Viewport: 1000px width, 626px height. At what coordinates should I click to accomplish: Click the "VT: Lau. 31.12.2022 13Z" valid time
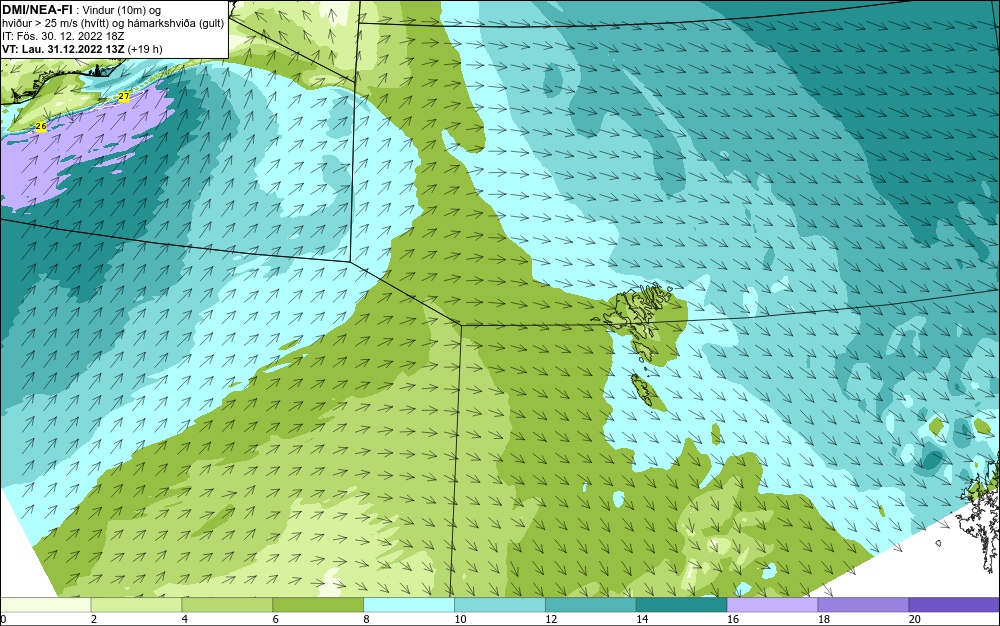pos(64,49)
